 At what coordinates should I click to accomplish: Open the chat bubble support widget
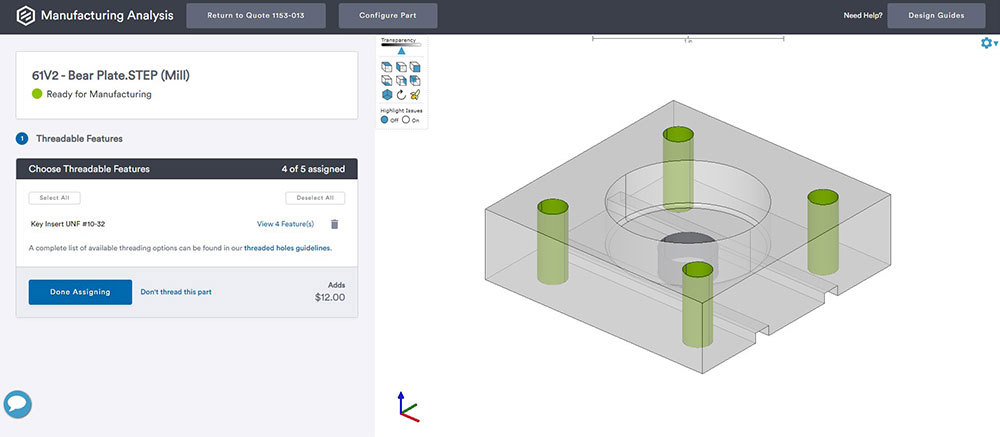pyautogui.click(x=18, y=404)
